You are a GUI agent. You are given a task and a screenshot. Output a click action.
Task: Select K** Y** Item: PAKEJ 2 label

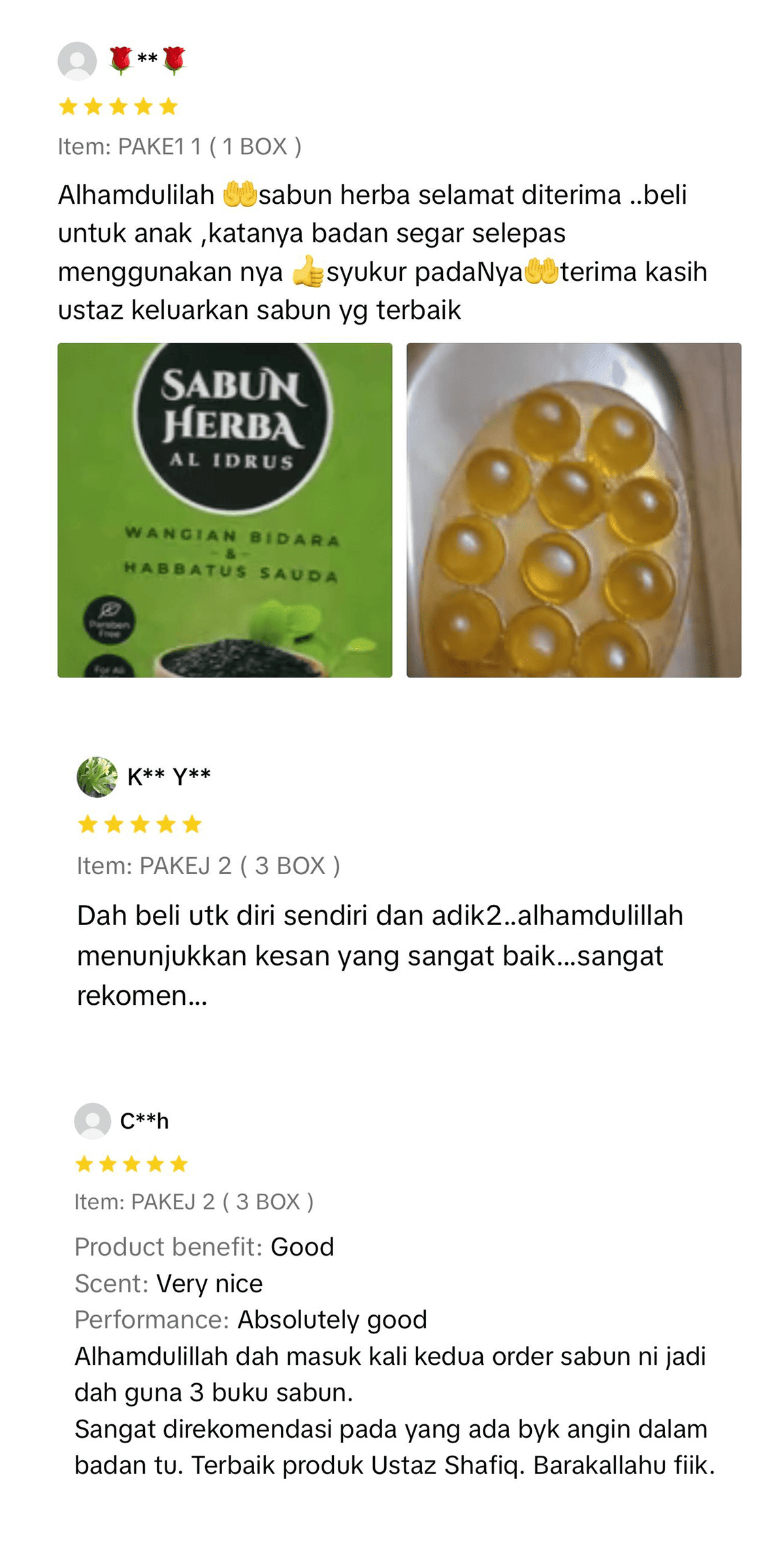[208, 866]
